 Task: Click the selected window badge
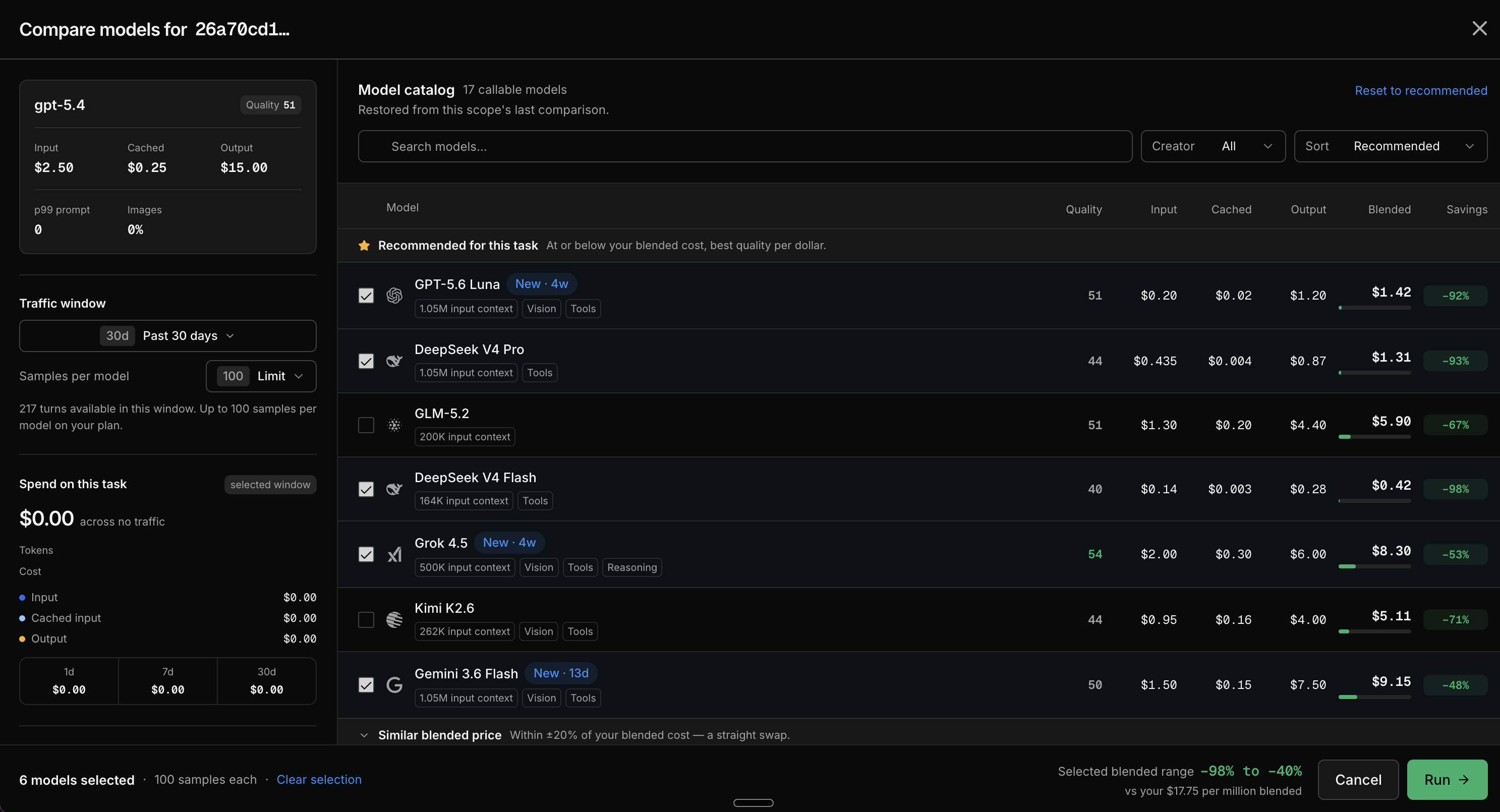270,484
